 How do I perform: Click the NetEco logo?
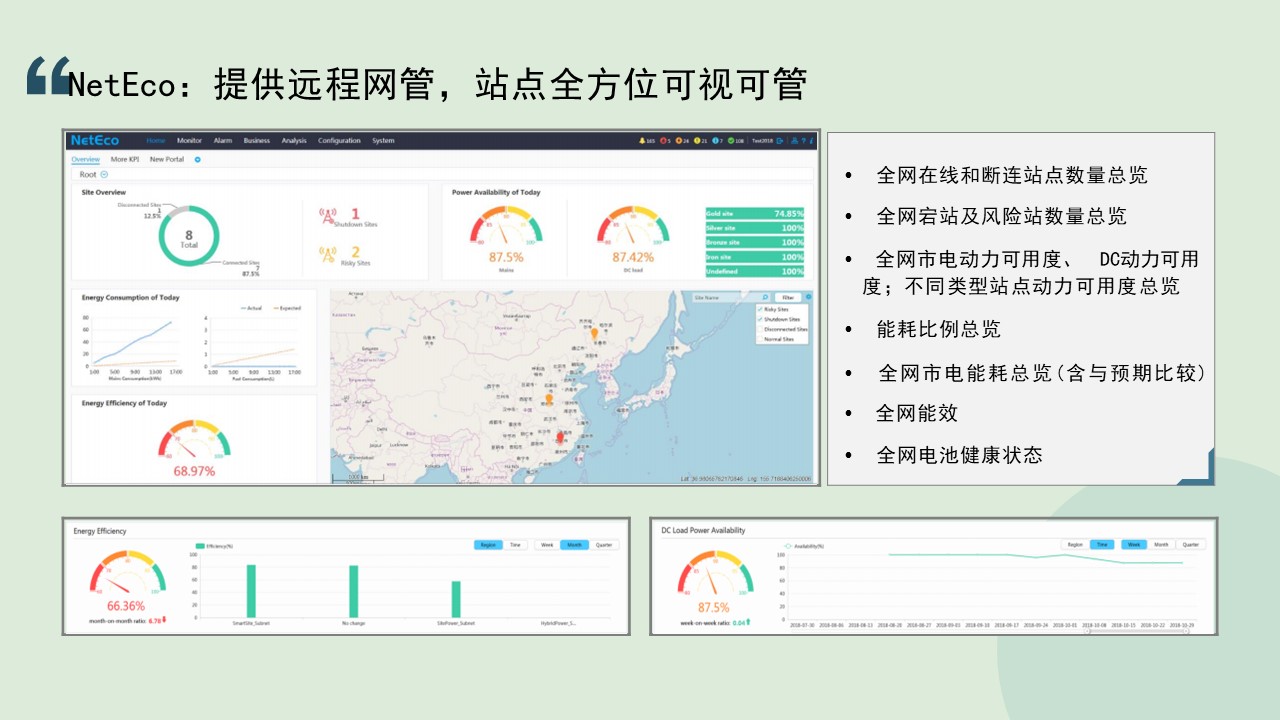(x=94, y=141)
